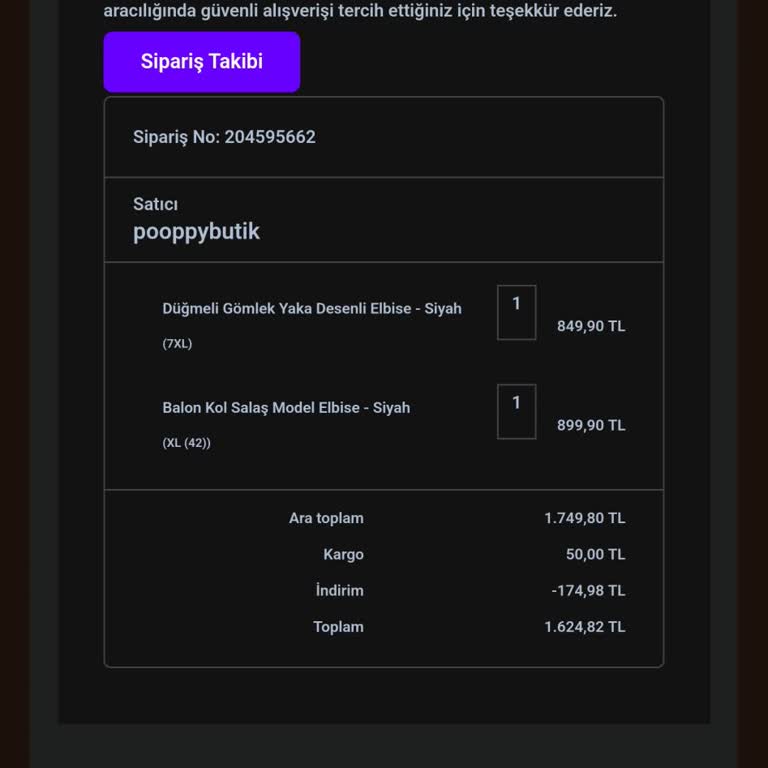The image size is (768, 768).
Task: Click the 849,90 TL price
Action: click(x=590, y=326)
